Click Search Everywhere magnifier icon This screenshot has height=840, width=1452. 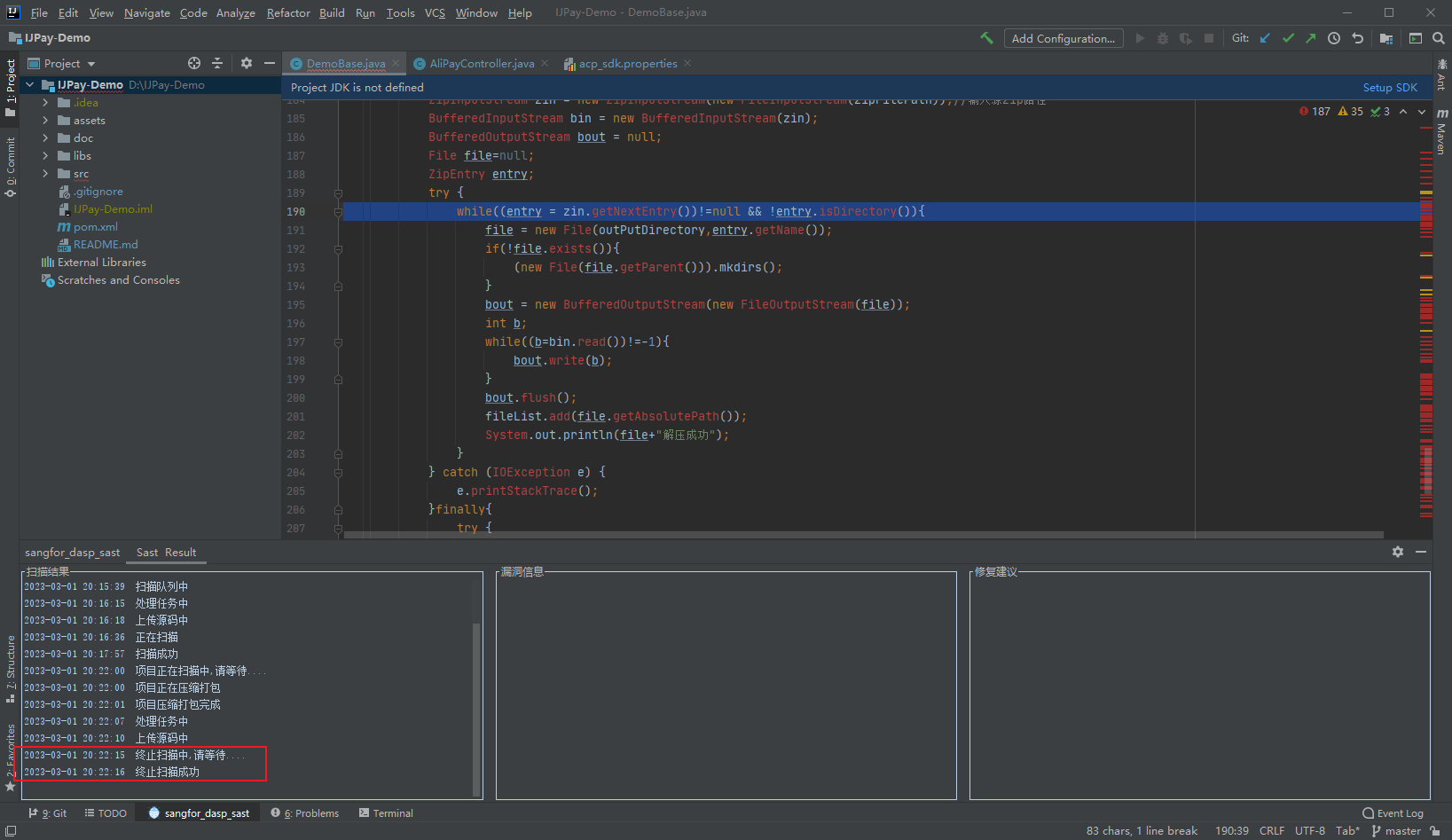coord(1439,38)
